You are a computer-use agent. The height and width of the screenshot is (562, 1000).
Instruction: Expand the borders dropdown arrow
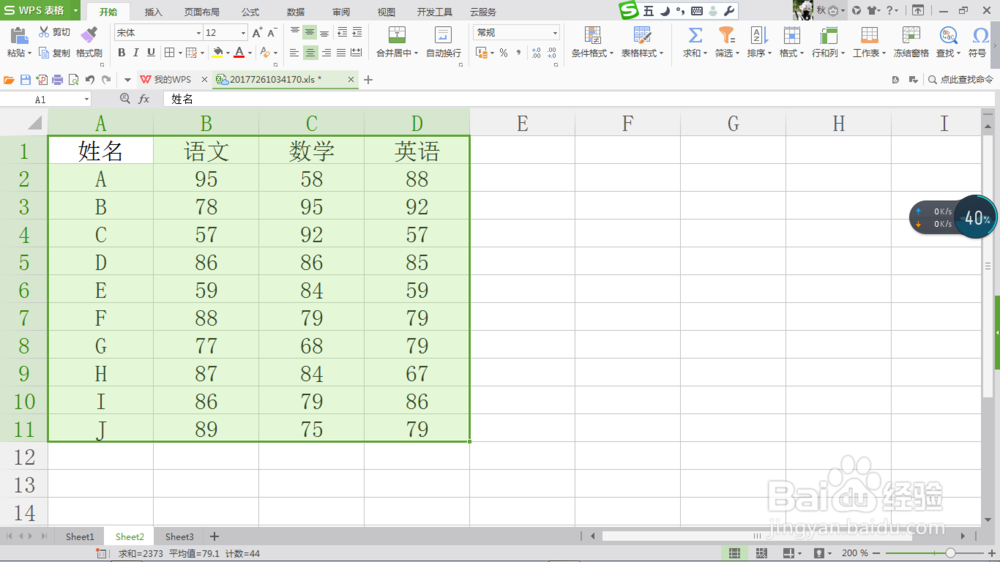tap(180, 53)
